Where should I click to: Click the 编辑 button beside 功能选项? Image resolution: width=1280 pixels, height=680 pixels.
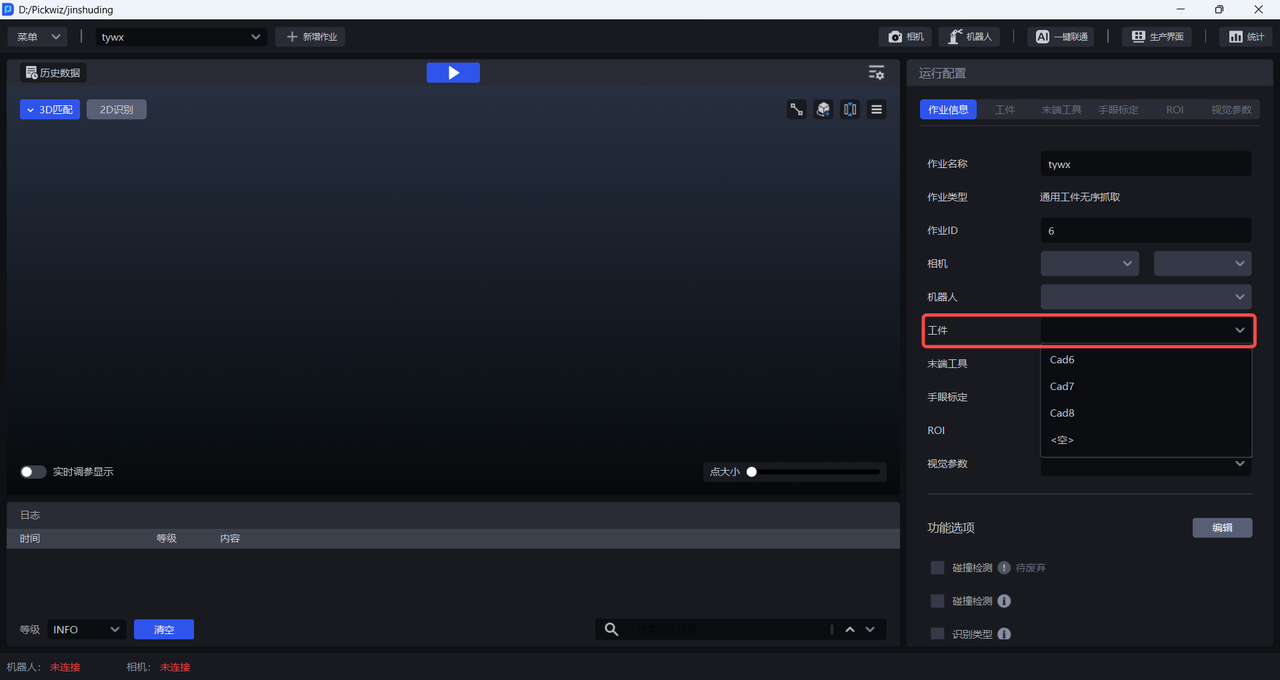pyautogui.click(x=1222, y=528)
